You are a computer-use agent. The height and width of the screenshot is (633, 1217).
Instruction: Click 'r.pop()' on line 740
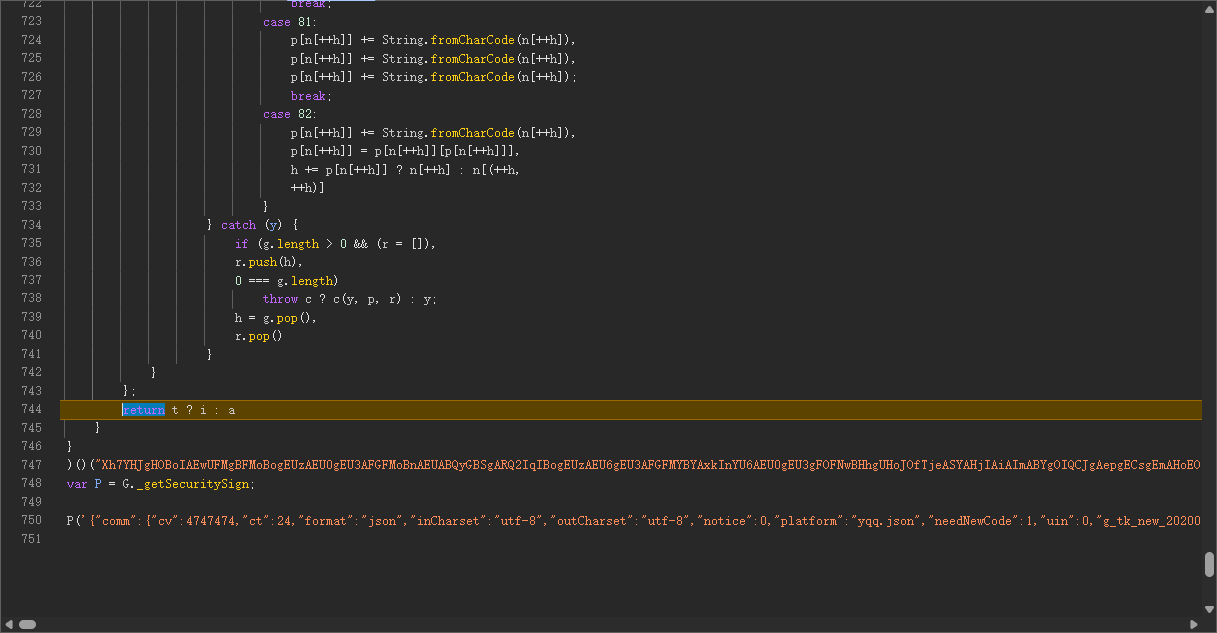[x=259, y=336]
